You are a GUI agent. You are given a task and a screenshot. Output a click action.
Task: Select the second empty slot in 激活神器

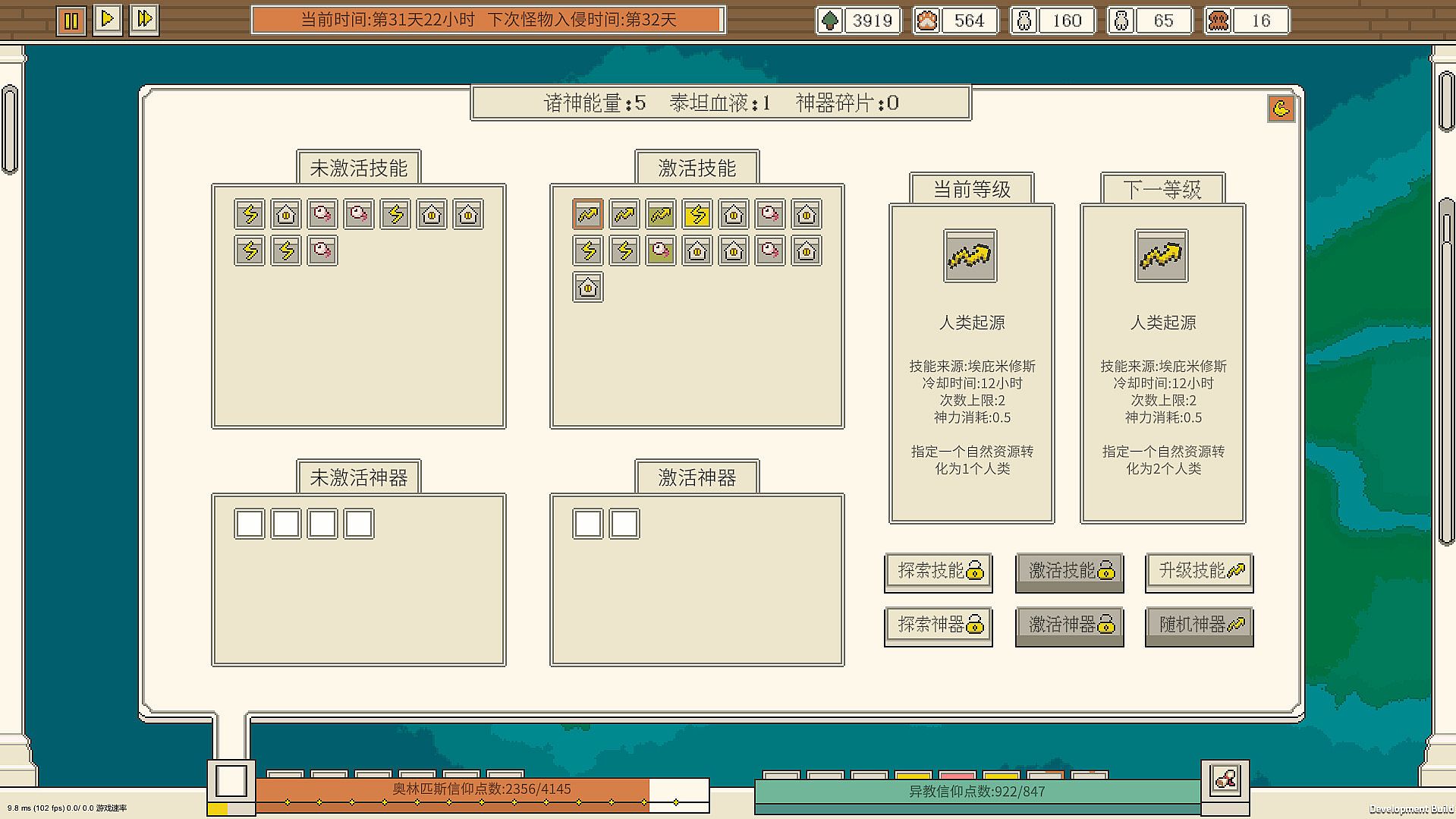[x=624, y=524]
